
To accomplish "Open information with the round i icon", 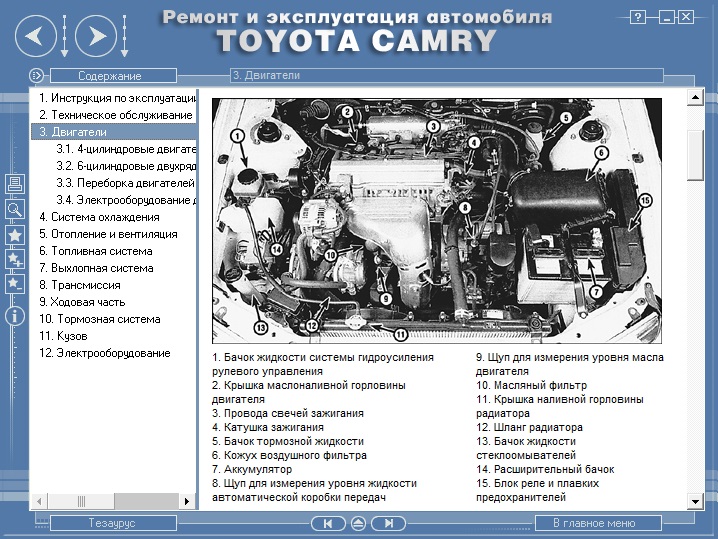I will point(15,316).
